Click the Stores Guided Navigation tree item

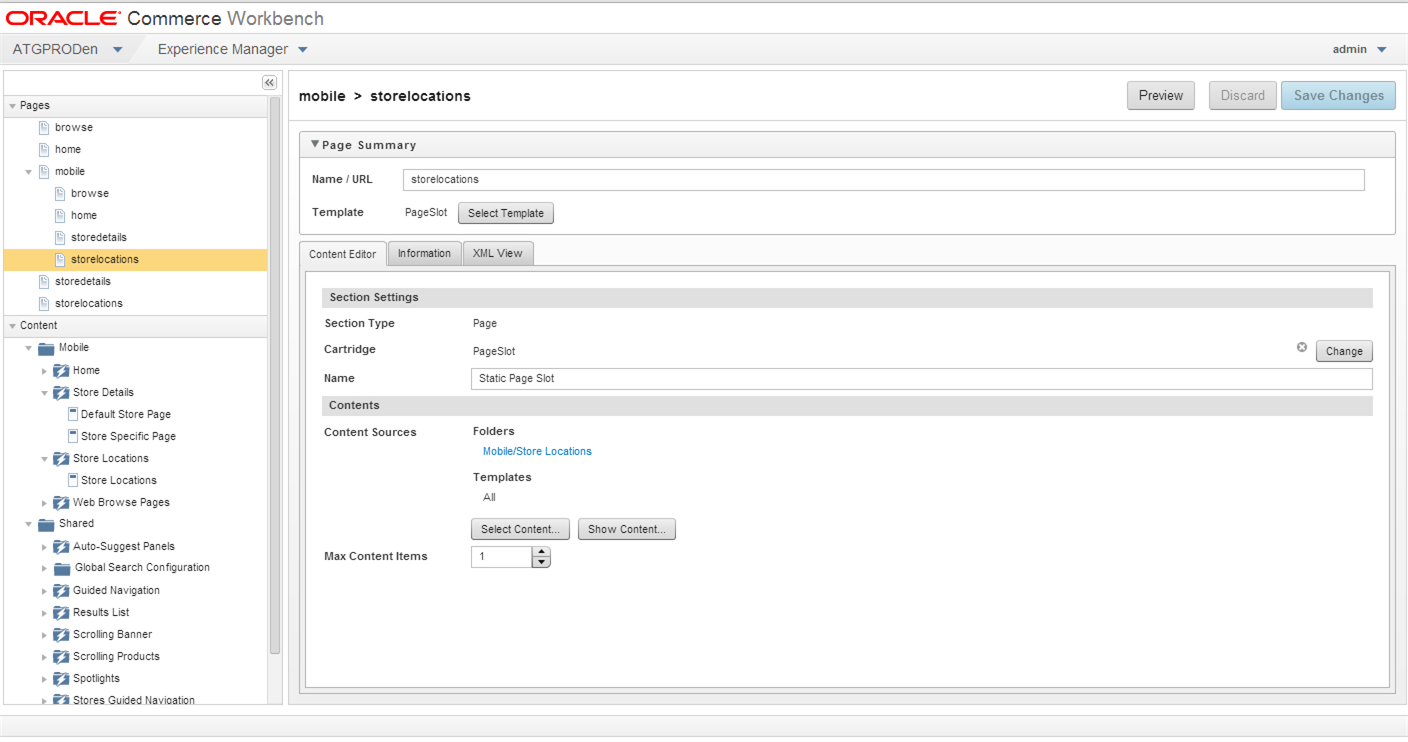tap(134, 700)
